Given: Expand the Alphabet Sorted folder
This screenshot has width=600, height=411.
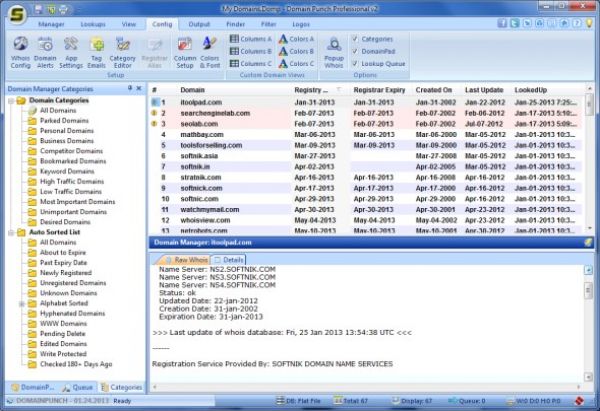Looking at the screenshot, I should 22,303.
